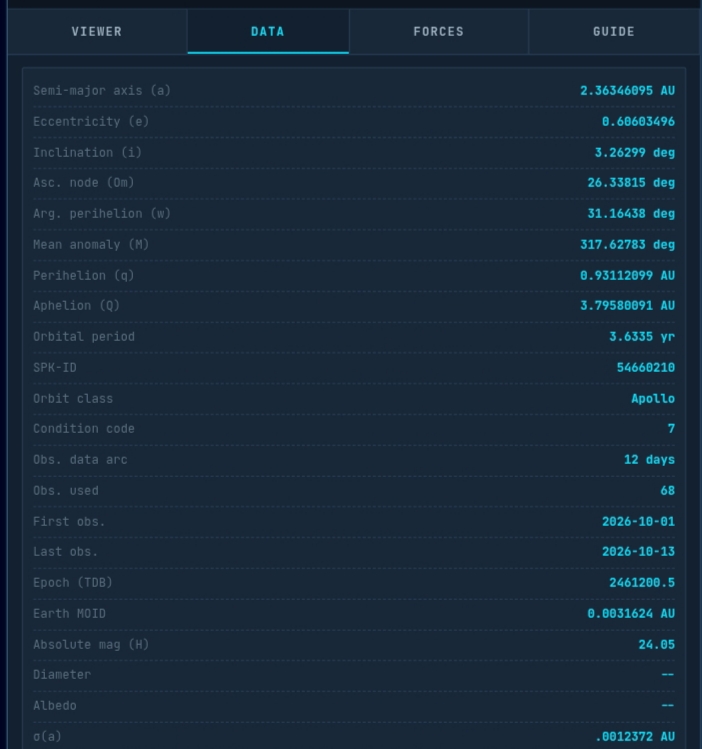
Task: Click the obs. data arc value 12 days
Action: (649, 460)
